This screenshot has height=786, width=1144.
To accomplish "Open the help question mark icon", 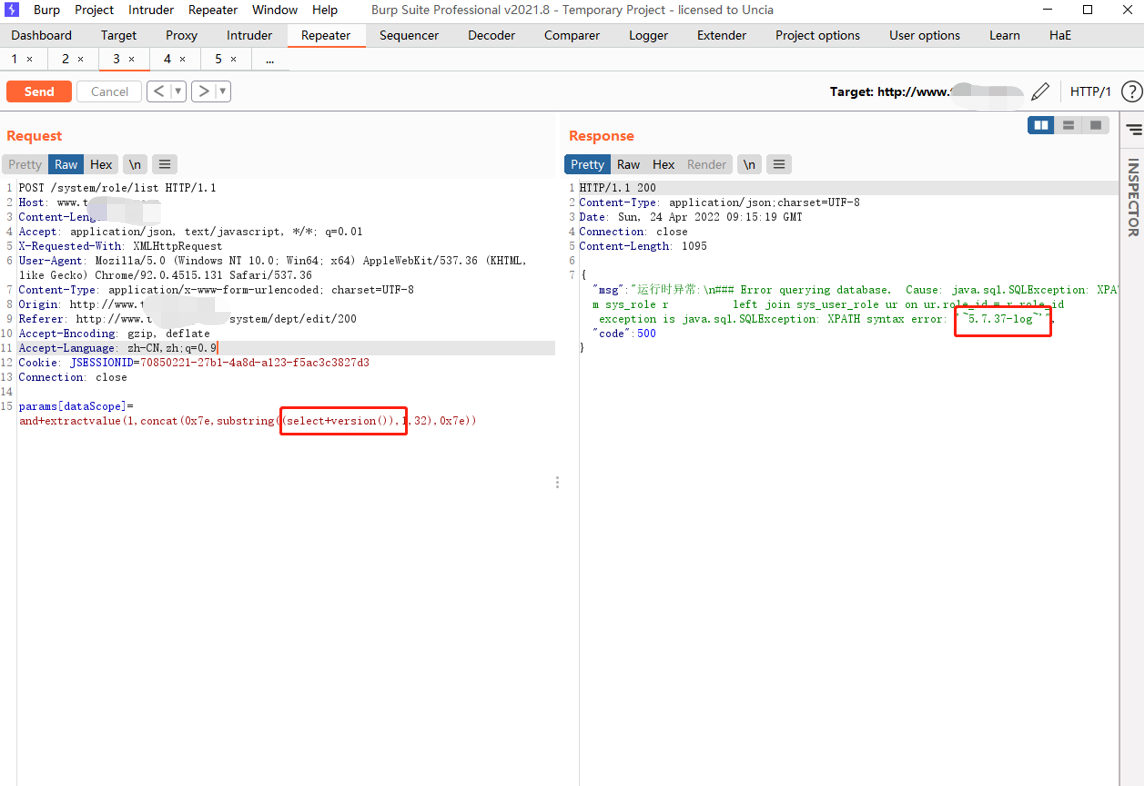I will [x=1132, y=91].
